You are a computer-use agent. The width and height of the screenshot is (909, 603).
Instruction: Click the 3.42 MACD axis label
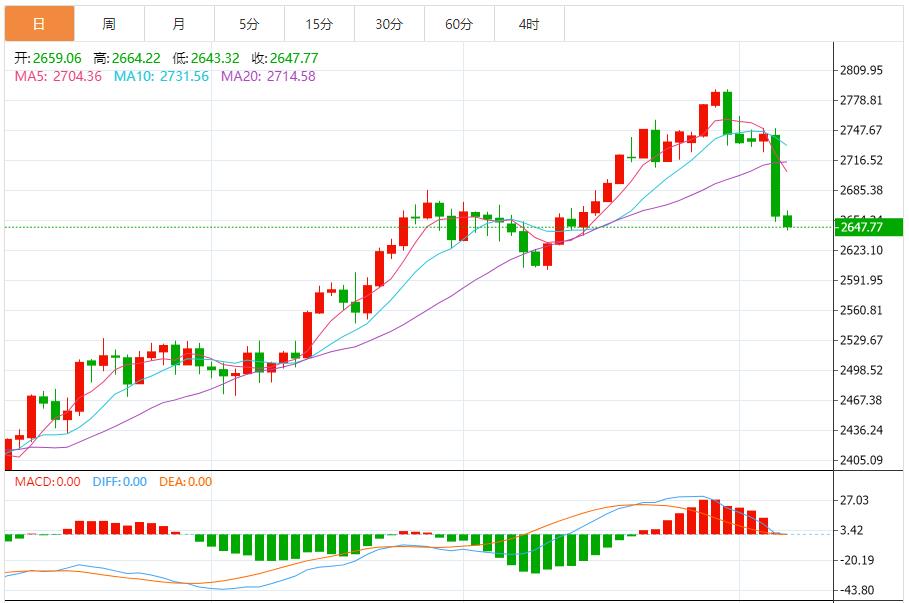[852, 530]
